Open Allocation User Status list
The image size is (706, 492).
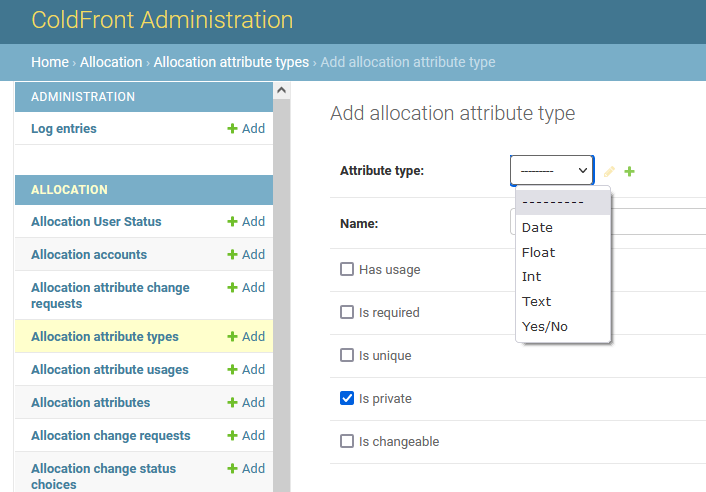[x=96, y=221]
